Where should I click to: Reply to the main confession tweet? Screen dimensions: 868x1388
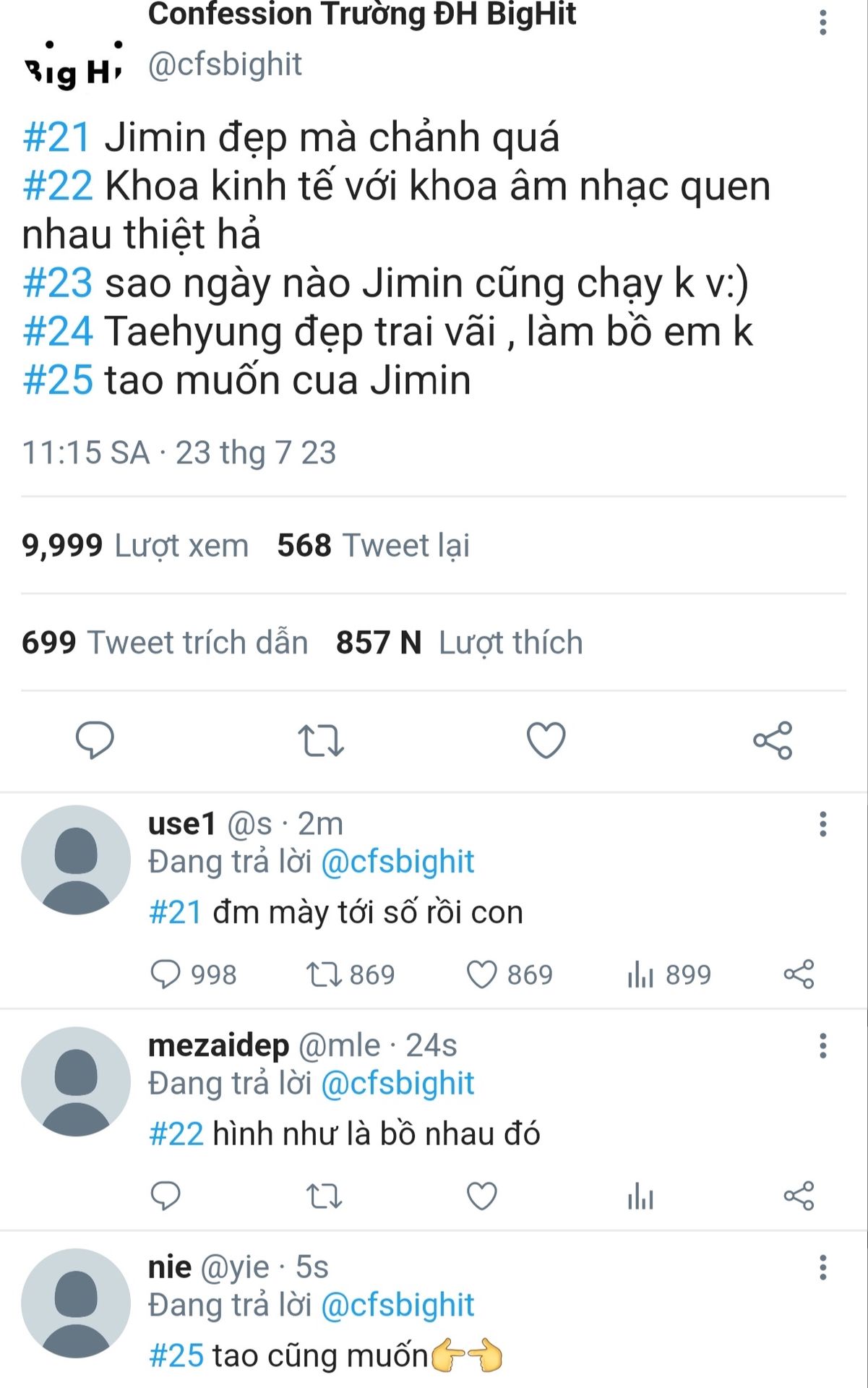[x=95, y=740]
